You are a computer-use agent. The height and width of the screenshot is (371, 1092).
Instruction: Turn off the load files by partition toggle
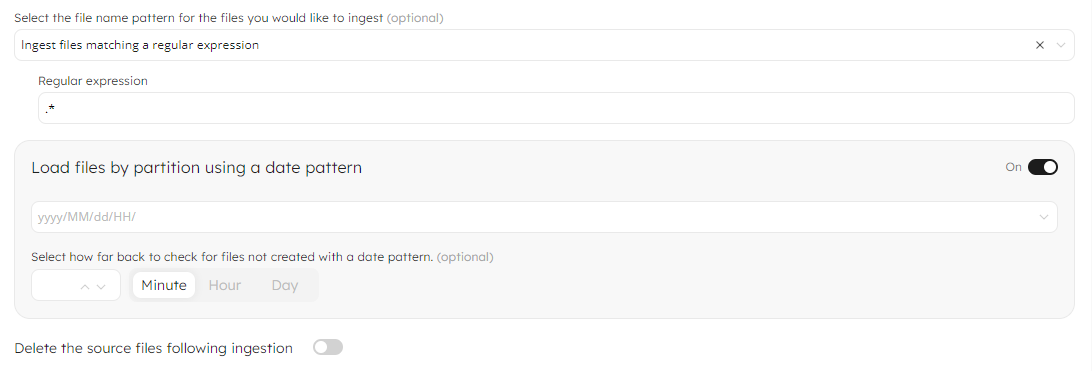pyautogui.click(x=1043, y=167)
